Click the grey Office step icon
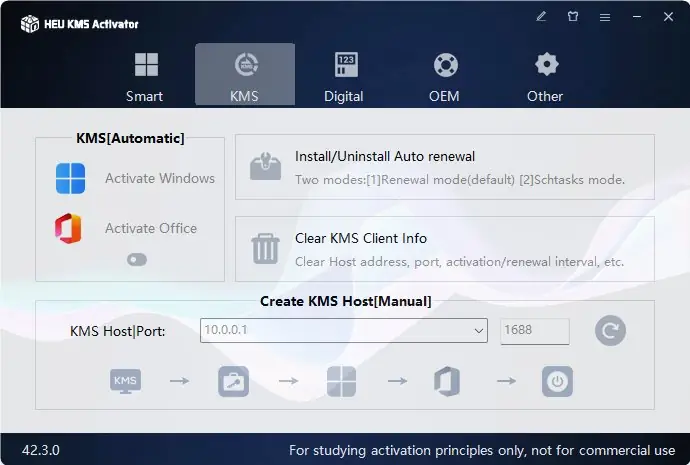 tap(448, 381)
